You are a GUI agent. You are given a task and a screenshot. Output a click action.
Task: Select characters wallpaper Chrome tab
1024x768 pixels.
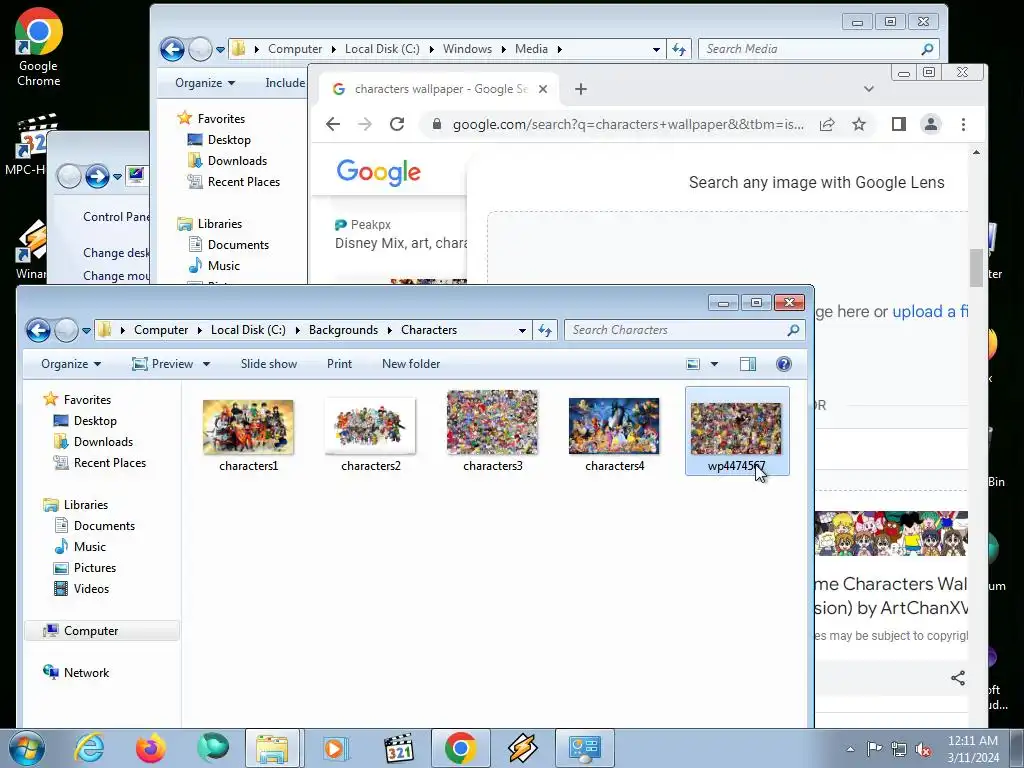pos(438,89)
